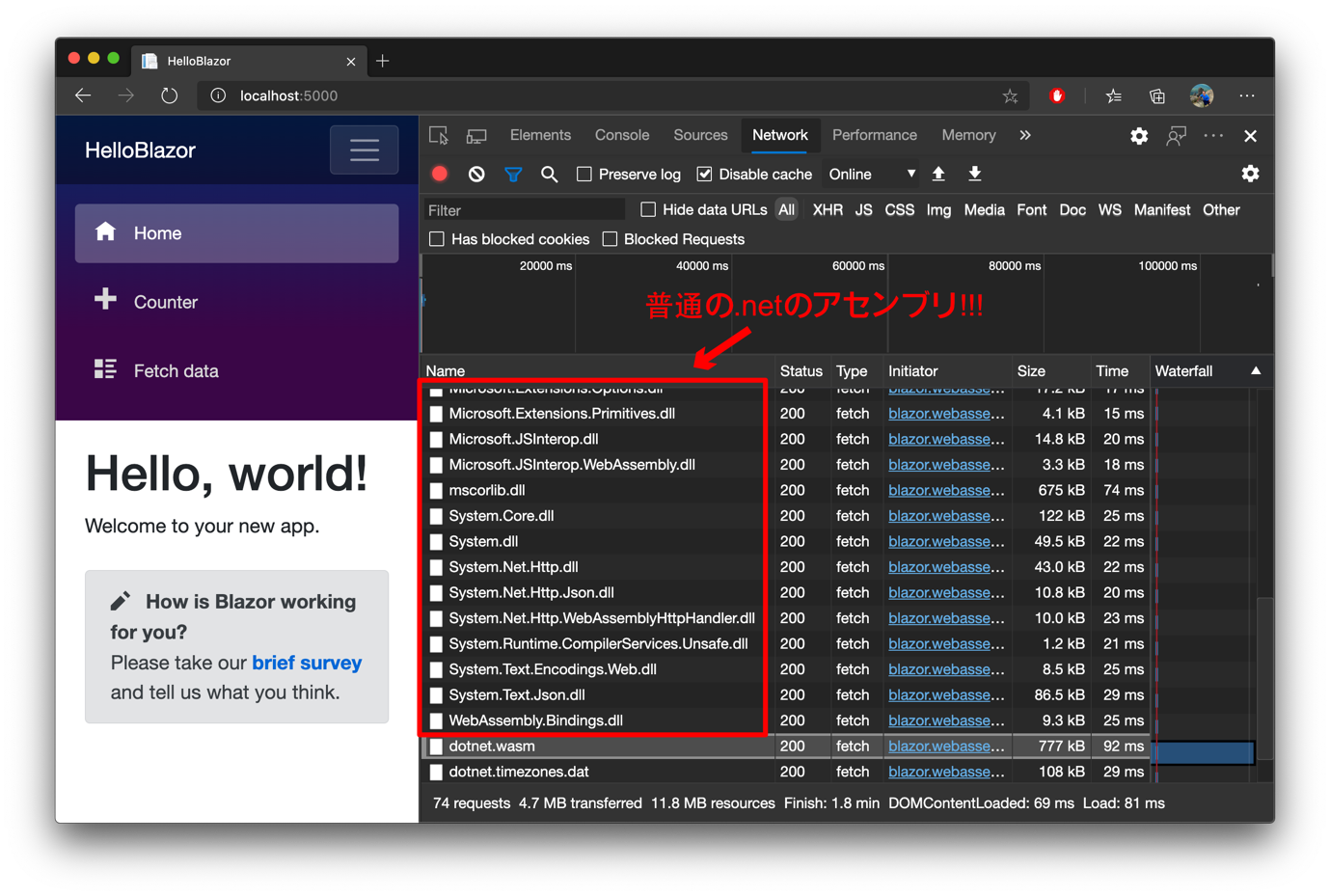Tick the checkbox icon beside mscorlib.dll
The width and height of the screenshot is (1330, 896).
coord(436,491)
